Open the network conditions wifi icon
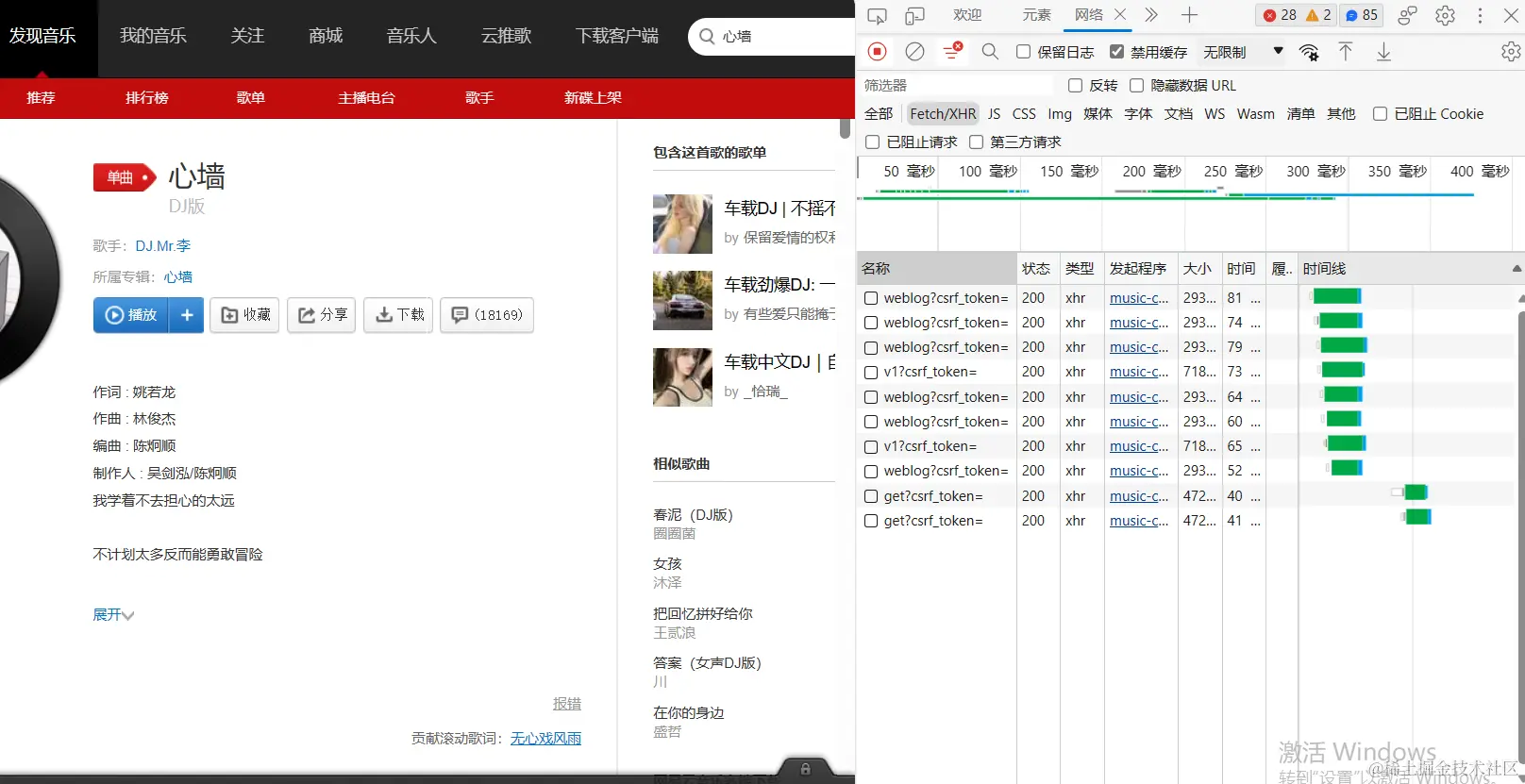This screenshot has height=784, width=1525. (x=1309, y=52)
